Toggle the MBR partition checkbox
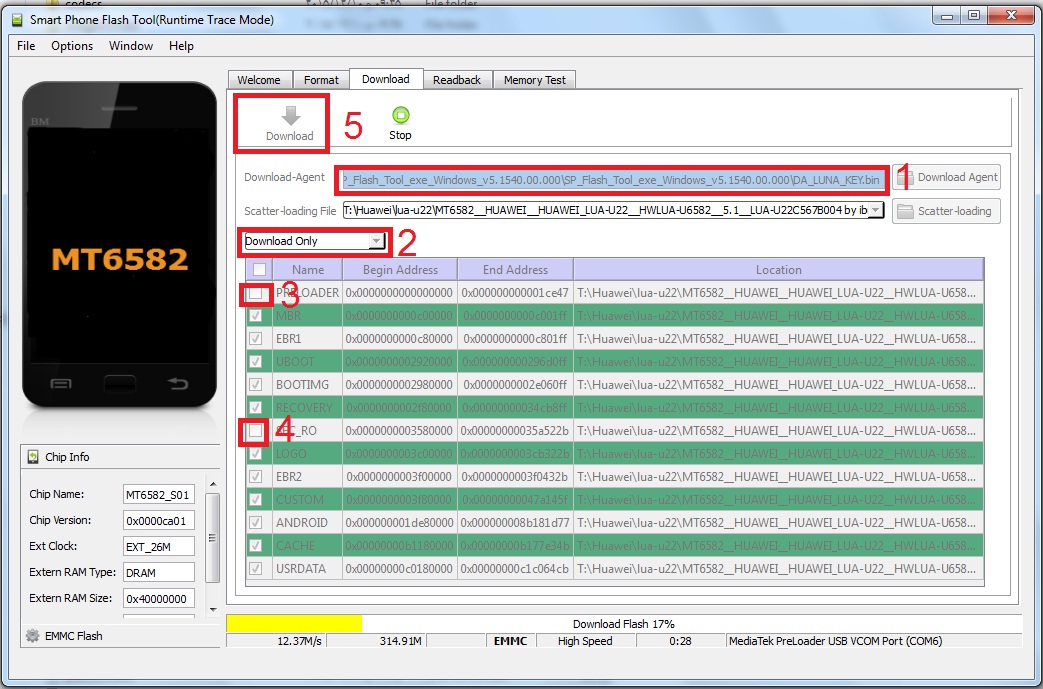Screen dimensions: 1043x689 (x=255, y=315)
